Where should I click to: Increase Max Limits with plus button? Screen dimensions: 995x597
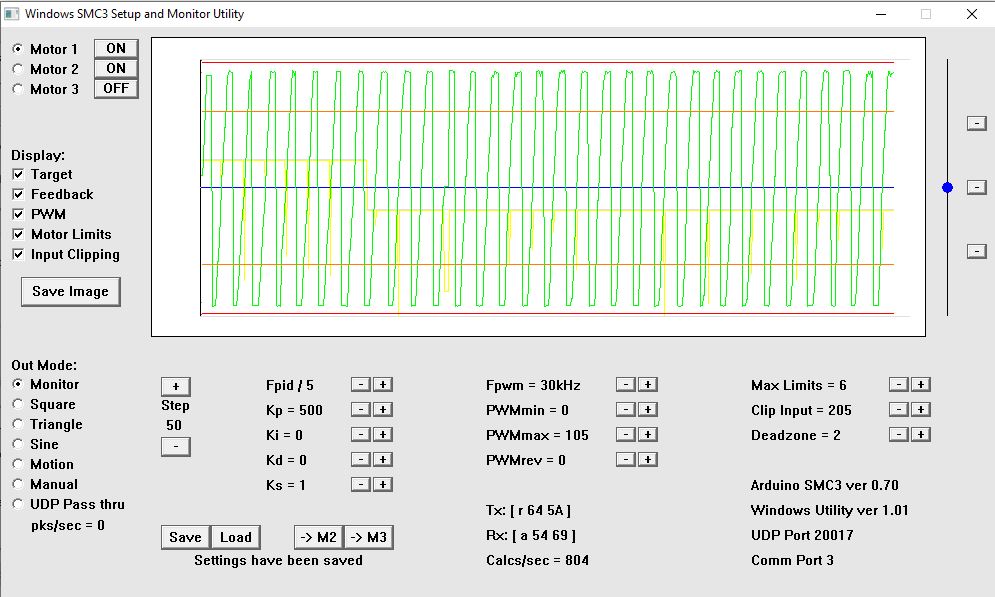[x=921, y=385]
